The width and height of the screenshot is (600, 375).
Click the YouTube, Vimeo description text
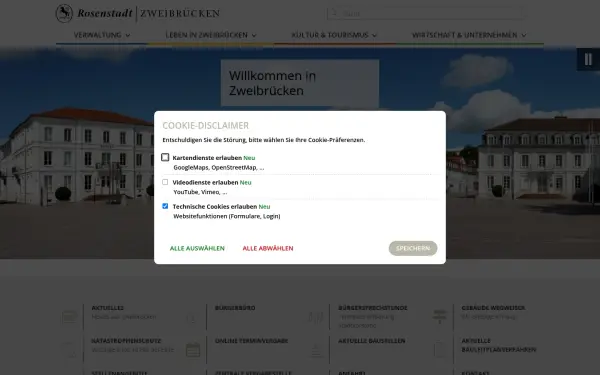pyautogui.click(x=200, y=192)
